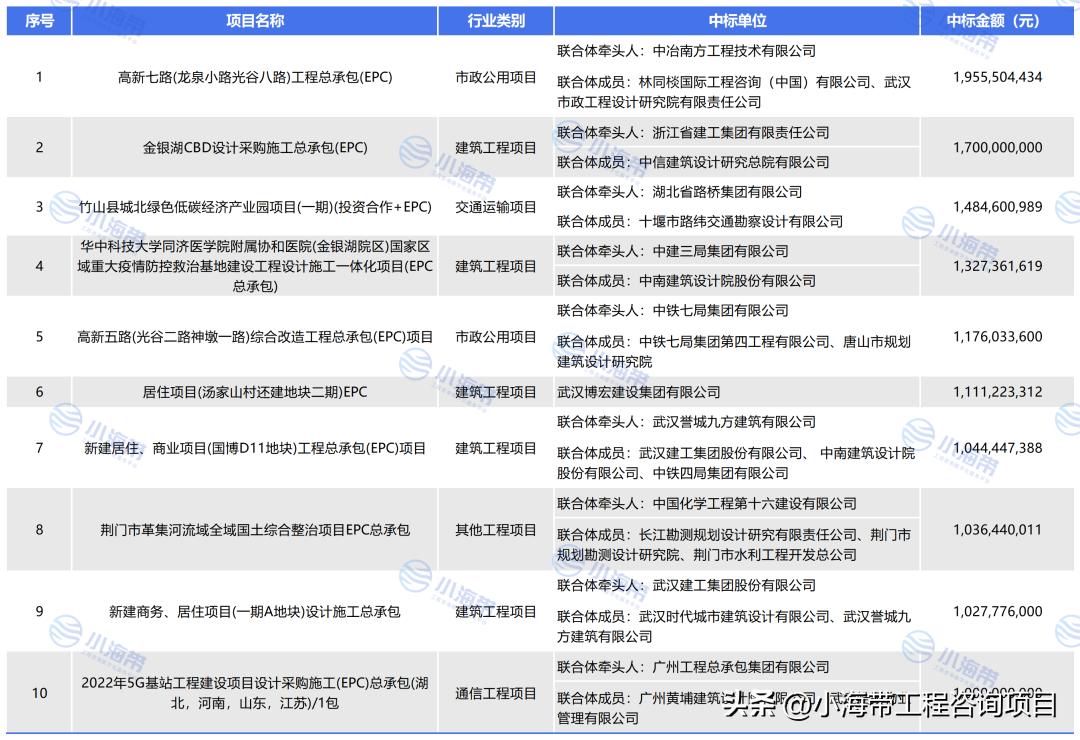1080x740 pixels.
Task: Click the 金银湖CBD 设计采购施工总承包 project name
Action: [x=254, y=147]
